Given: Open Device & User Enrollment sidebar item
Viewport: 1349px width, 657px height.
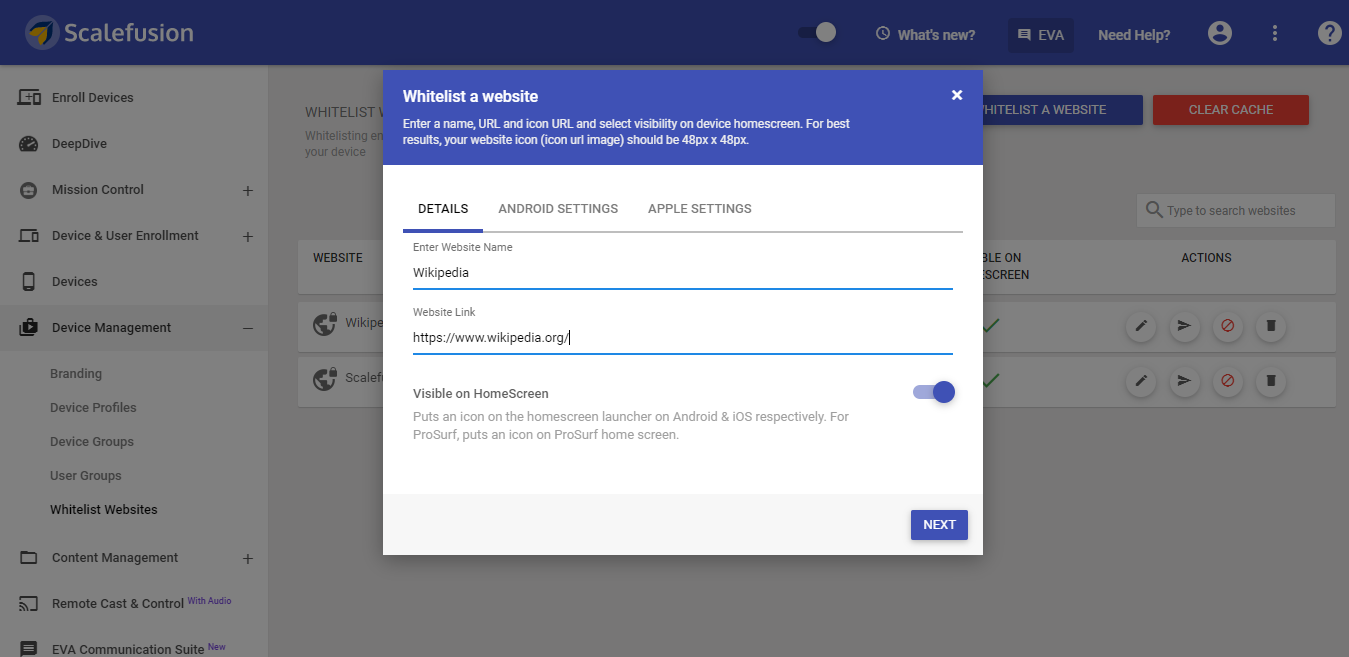Looking at the screenshot, I should (x=125, y=236).
